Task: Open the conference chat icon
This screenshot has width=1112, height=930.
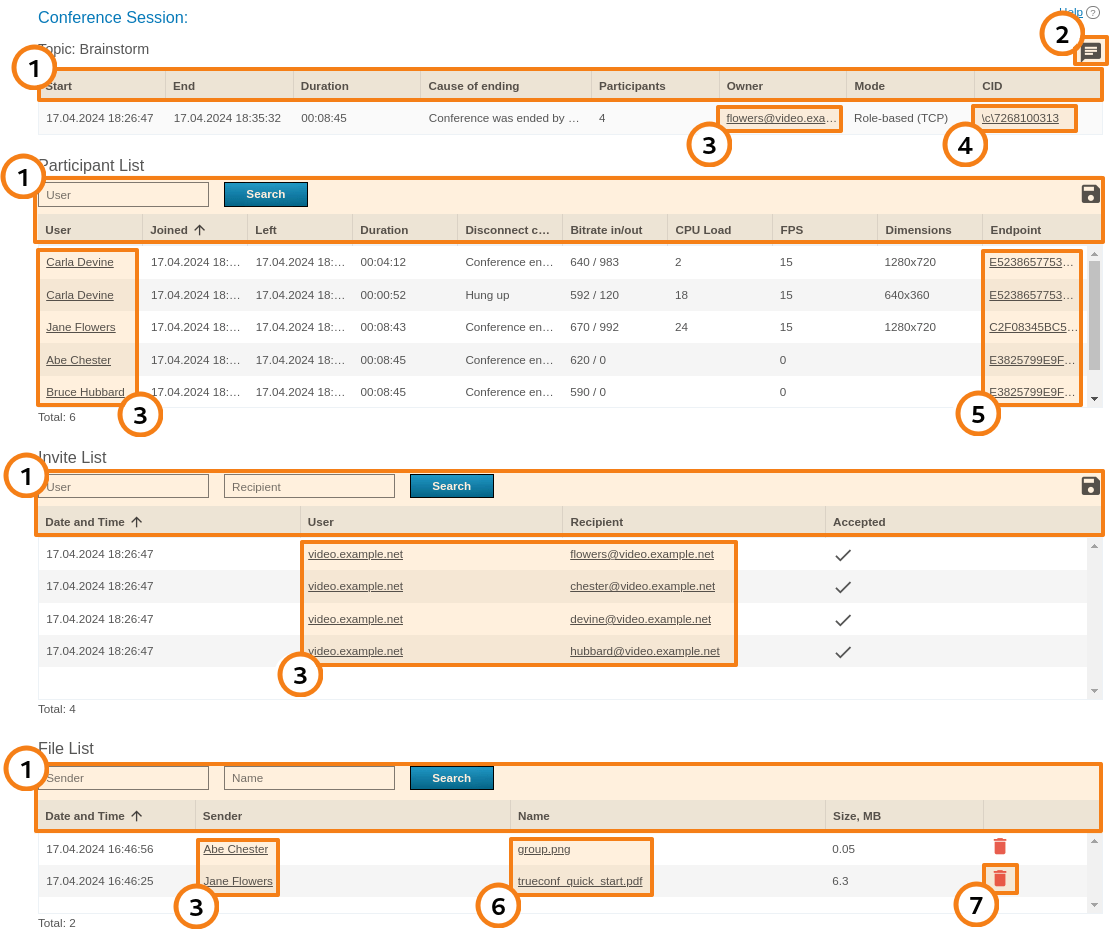Action: click(x=1091, y=51)
